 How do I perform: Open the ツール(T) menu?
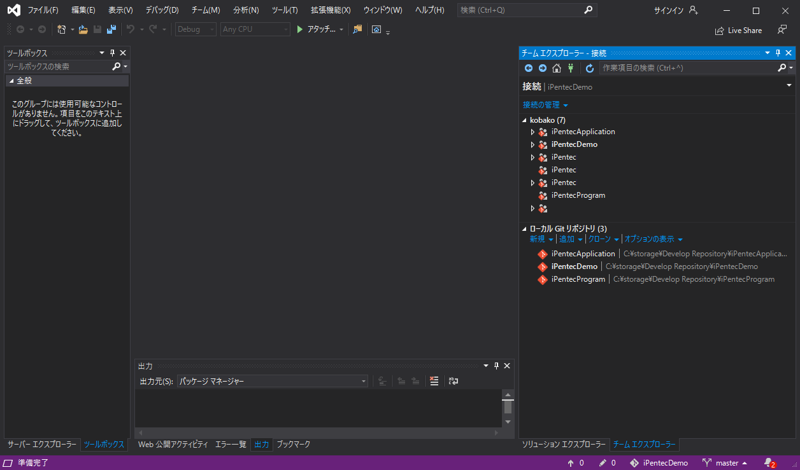tap(285, 10)
